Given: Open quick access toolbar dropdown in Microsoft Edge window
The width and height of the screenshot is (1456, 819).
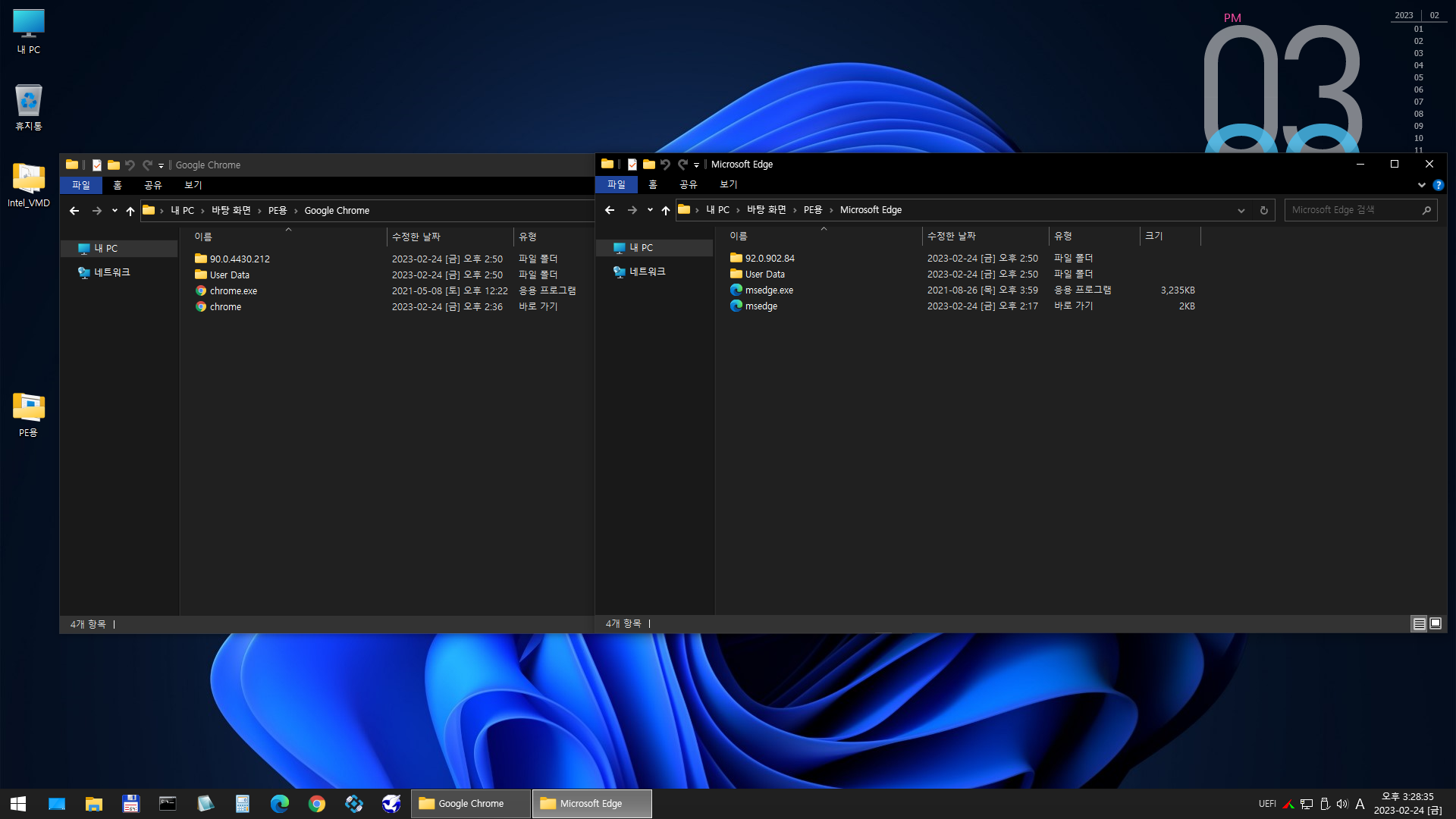Looking at the screenshot, I should [x=696, y=165].
